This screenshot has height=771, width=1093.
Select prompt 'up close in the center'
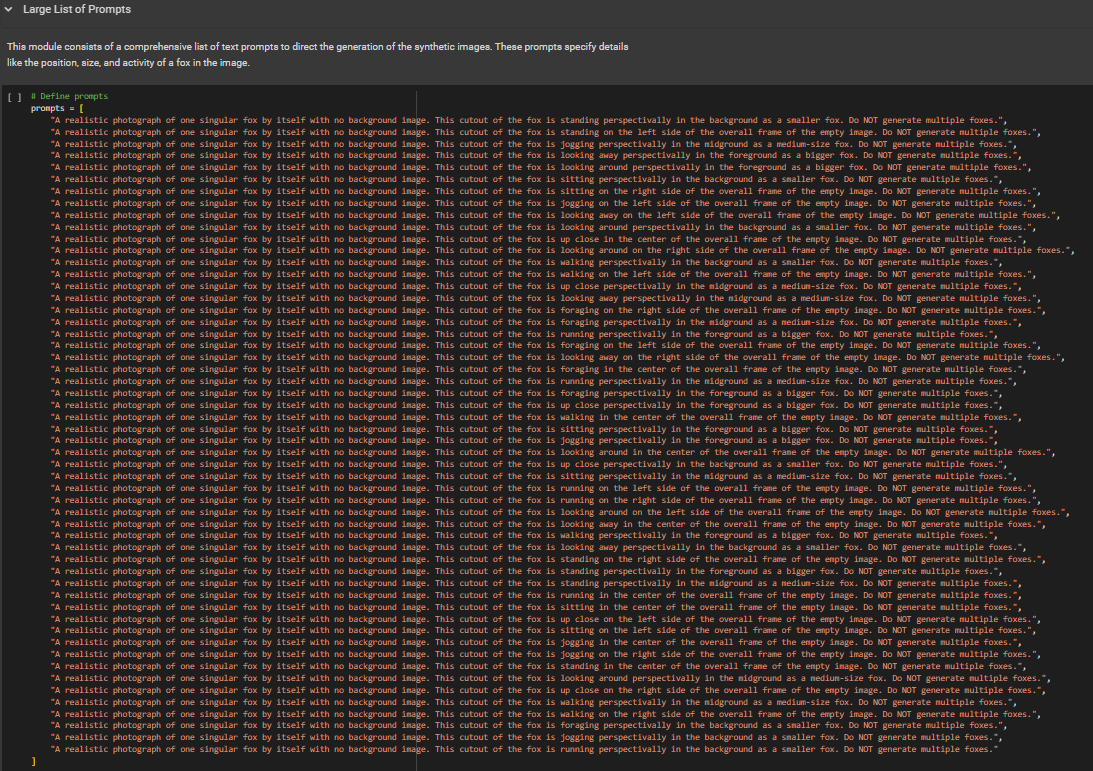point(538,238)
